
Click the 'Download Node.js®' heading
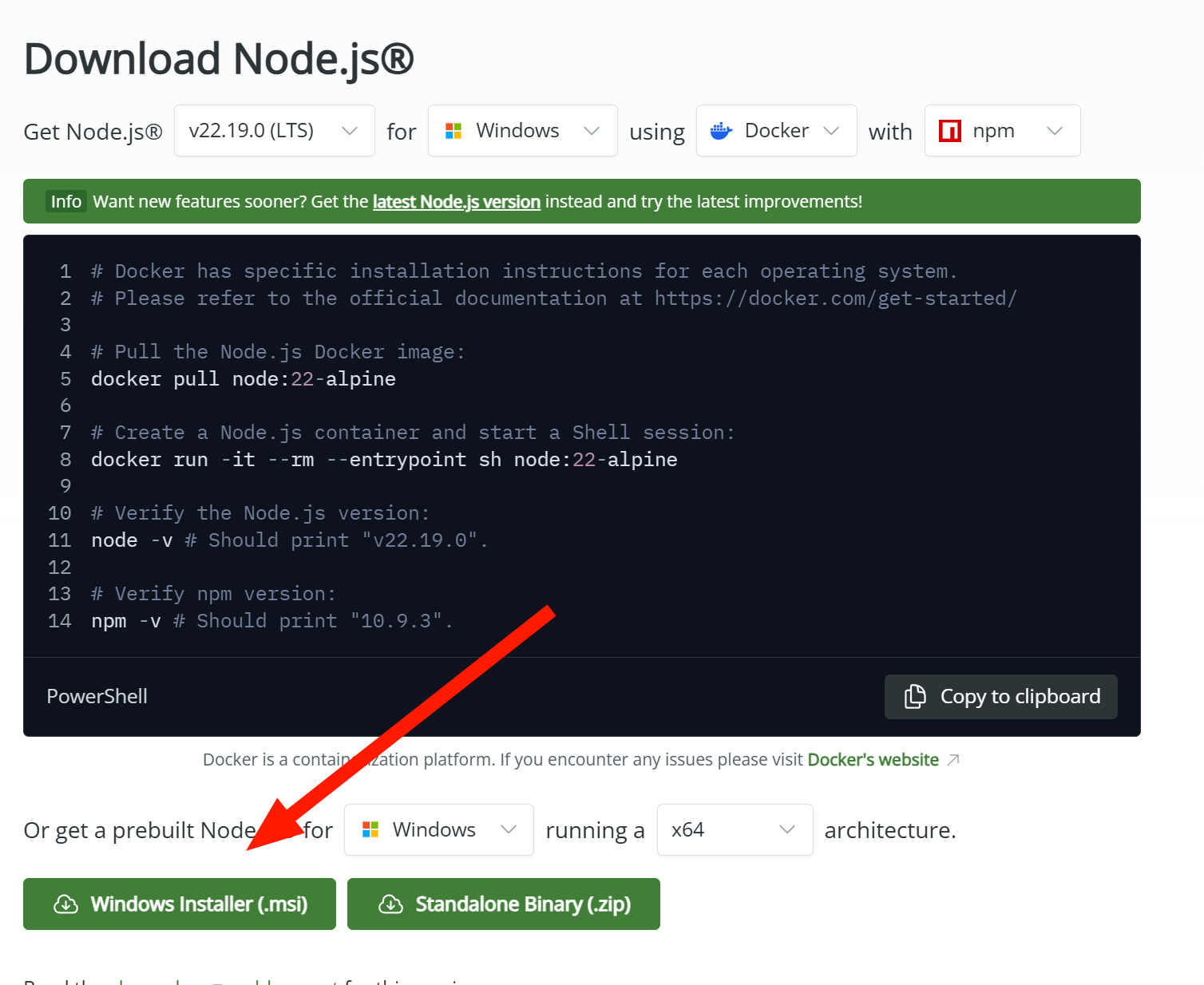(219, 59)
